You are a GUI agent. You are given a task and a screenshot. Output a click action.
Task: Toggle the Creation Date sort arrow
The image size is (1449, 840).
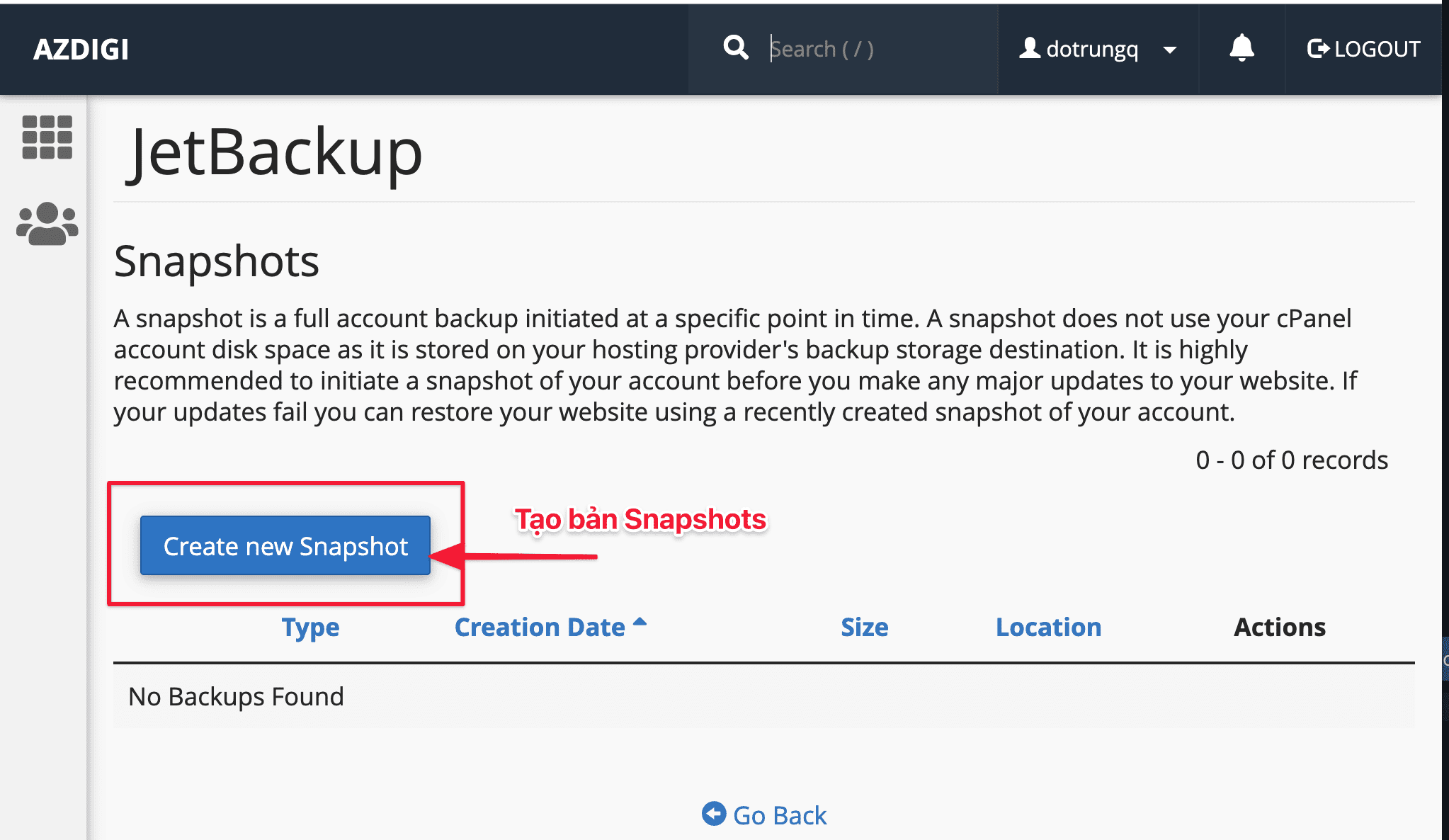pos(640,623)
